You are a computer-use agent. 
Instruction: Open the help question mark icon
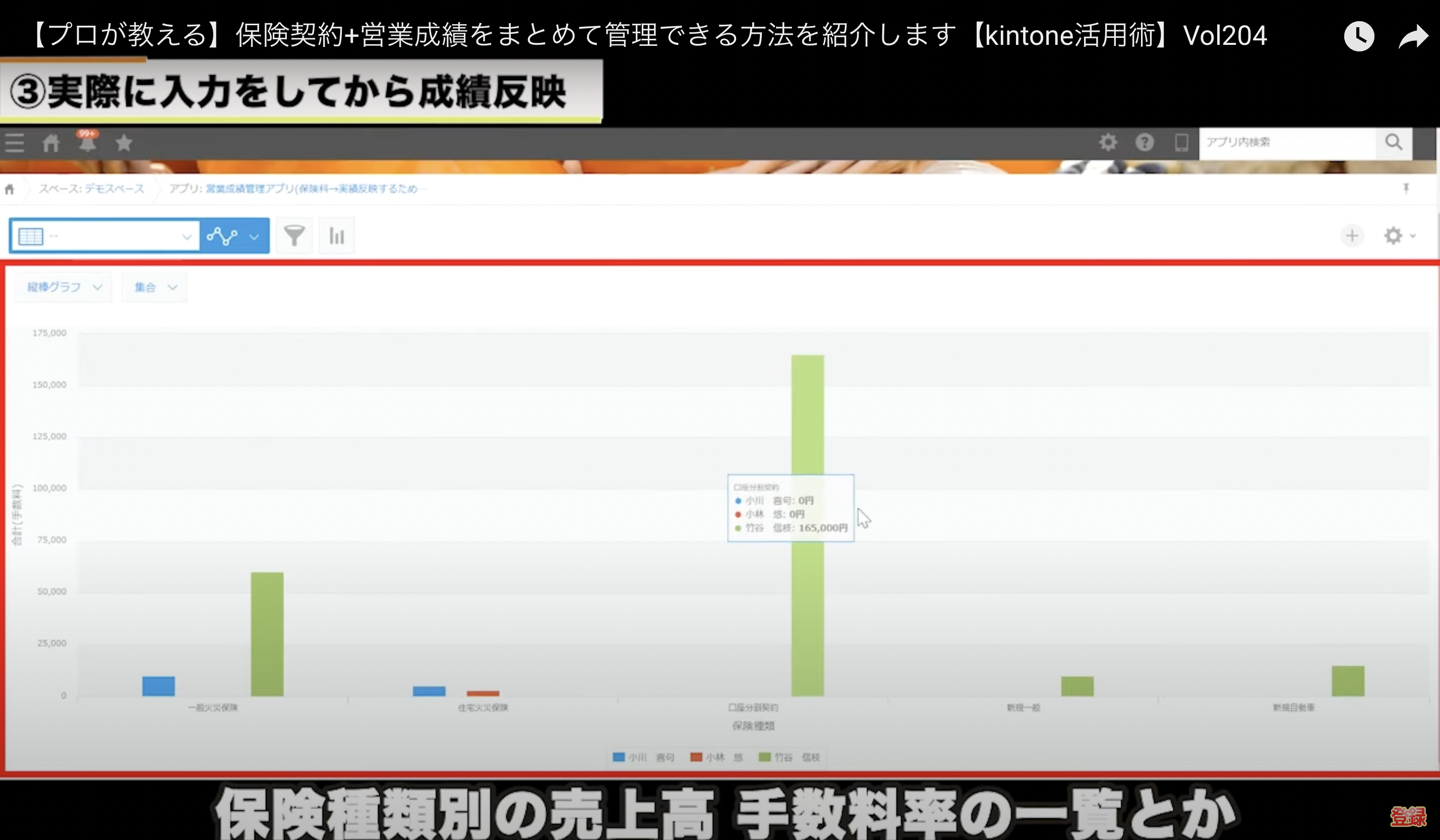coord(1144,142)
